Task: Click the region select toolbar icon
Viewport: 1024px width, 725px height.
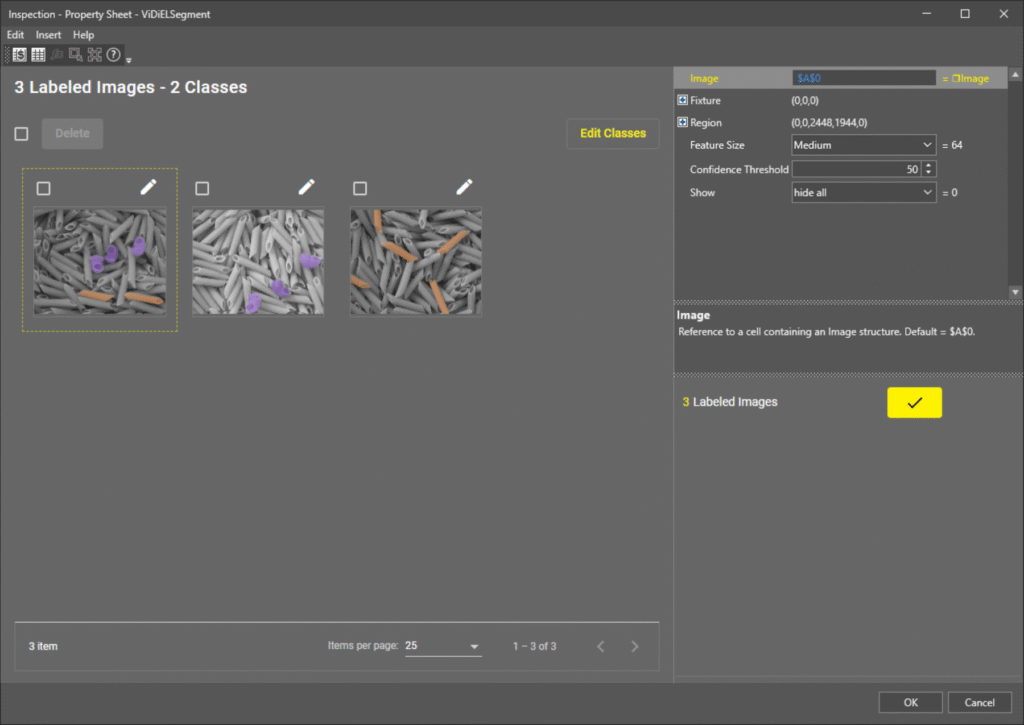Action: 75,55
